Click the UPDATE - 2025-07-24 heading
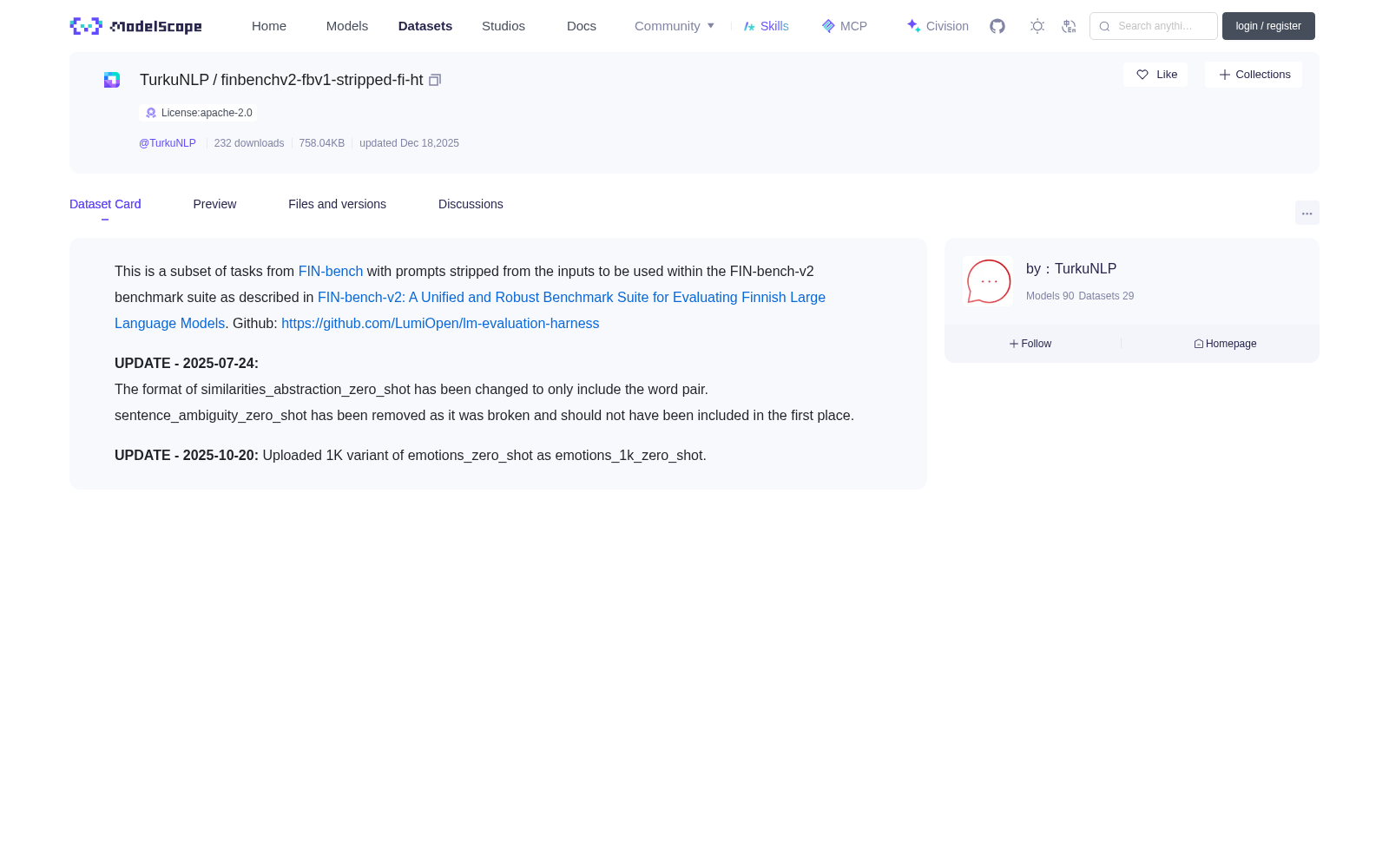 tap(187, 364)
